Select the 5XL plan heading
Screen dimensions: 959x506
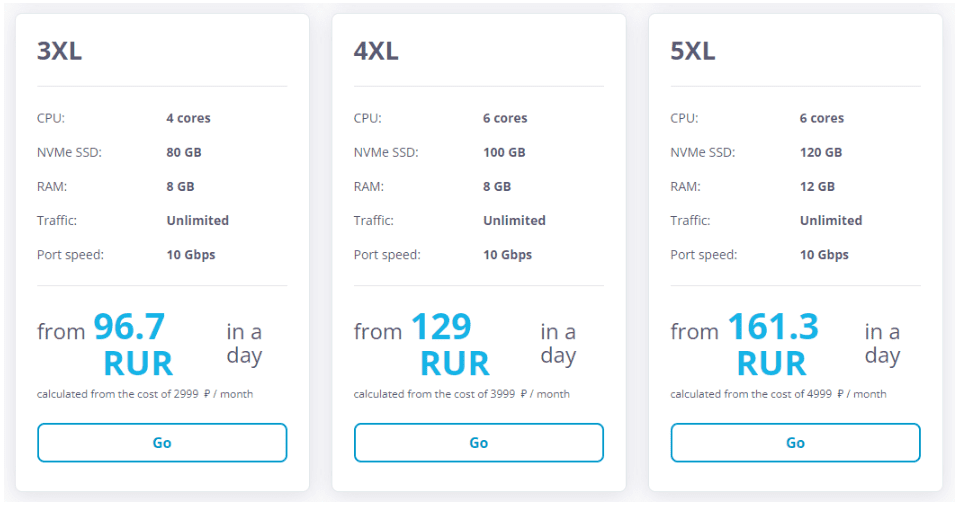(x=693, y=51)
